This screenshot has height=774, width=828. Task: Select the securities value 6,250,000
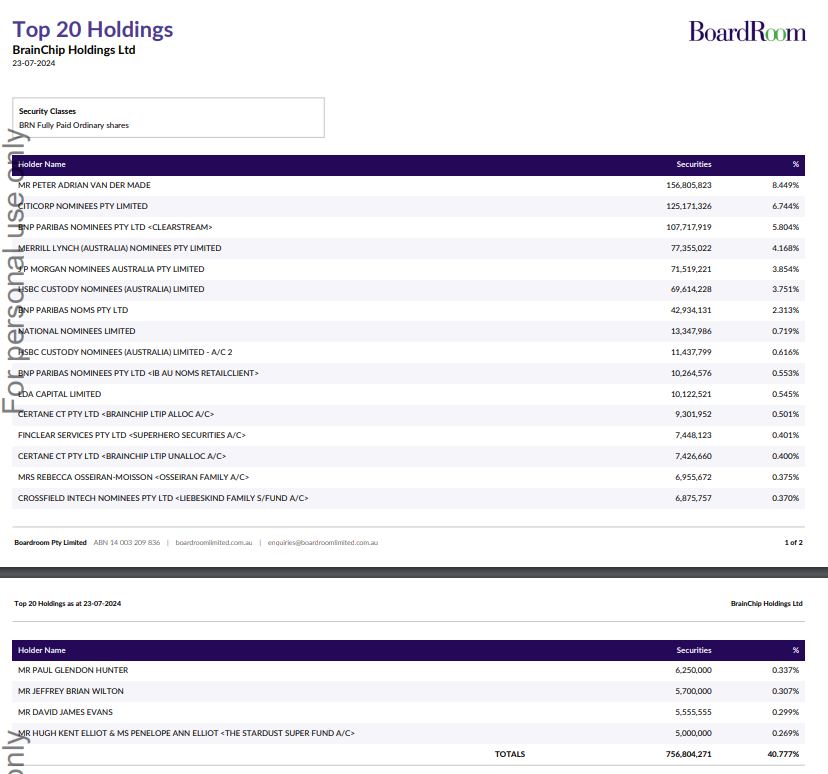click(x=693, y=671)
